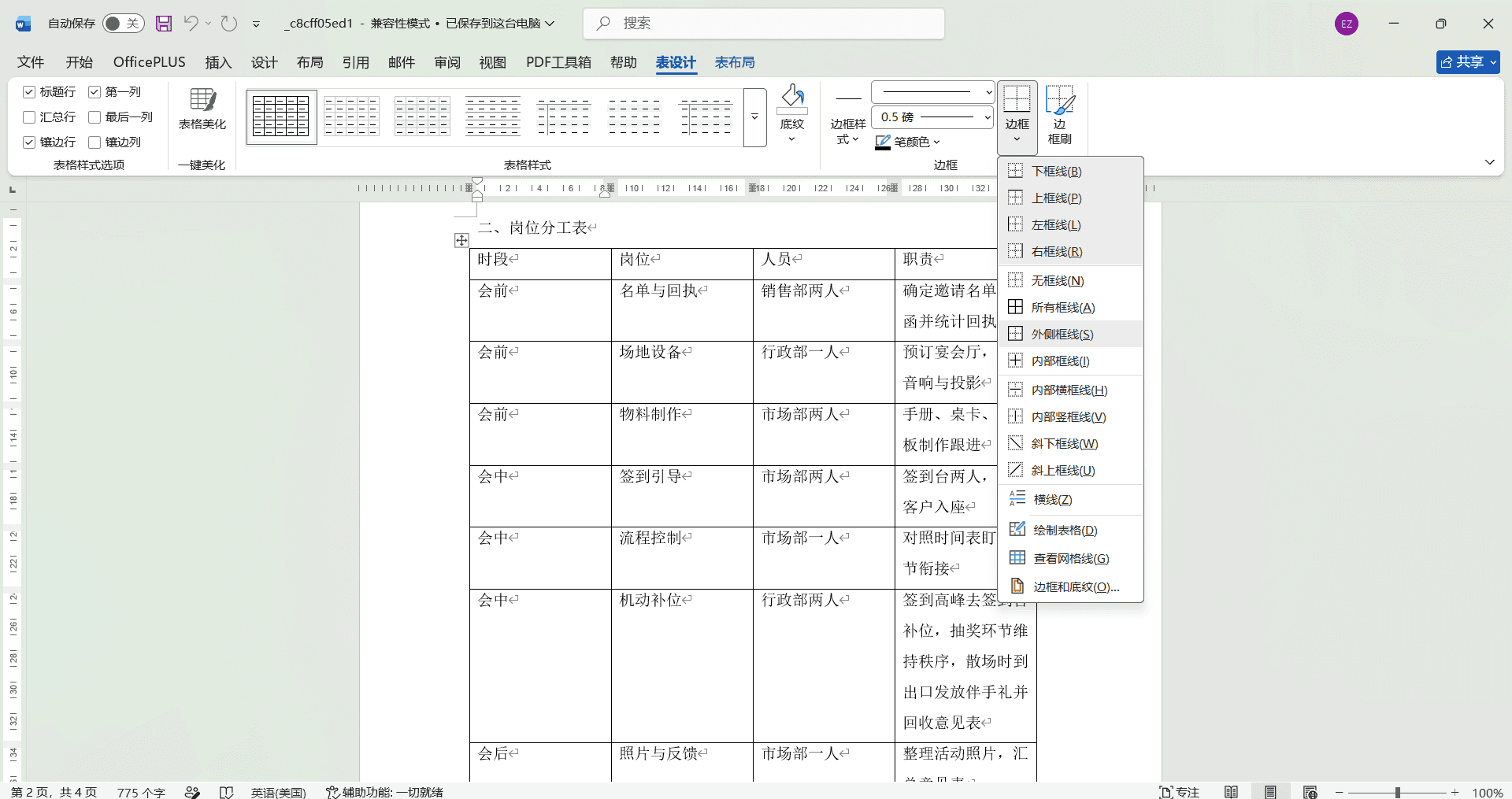
Task: Expand the table styles gallery
Action: 754,117
